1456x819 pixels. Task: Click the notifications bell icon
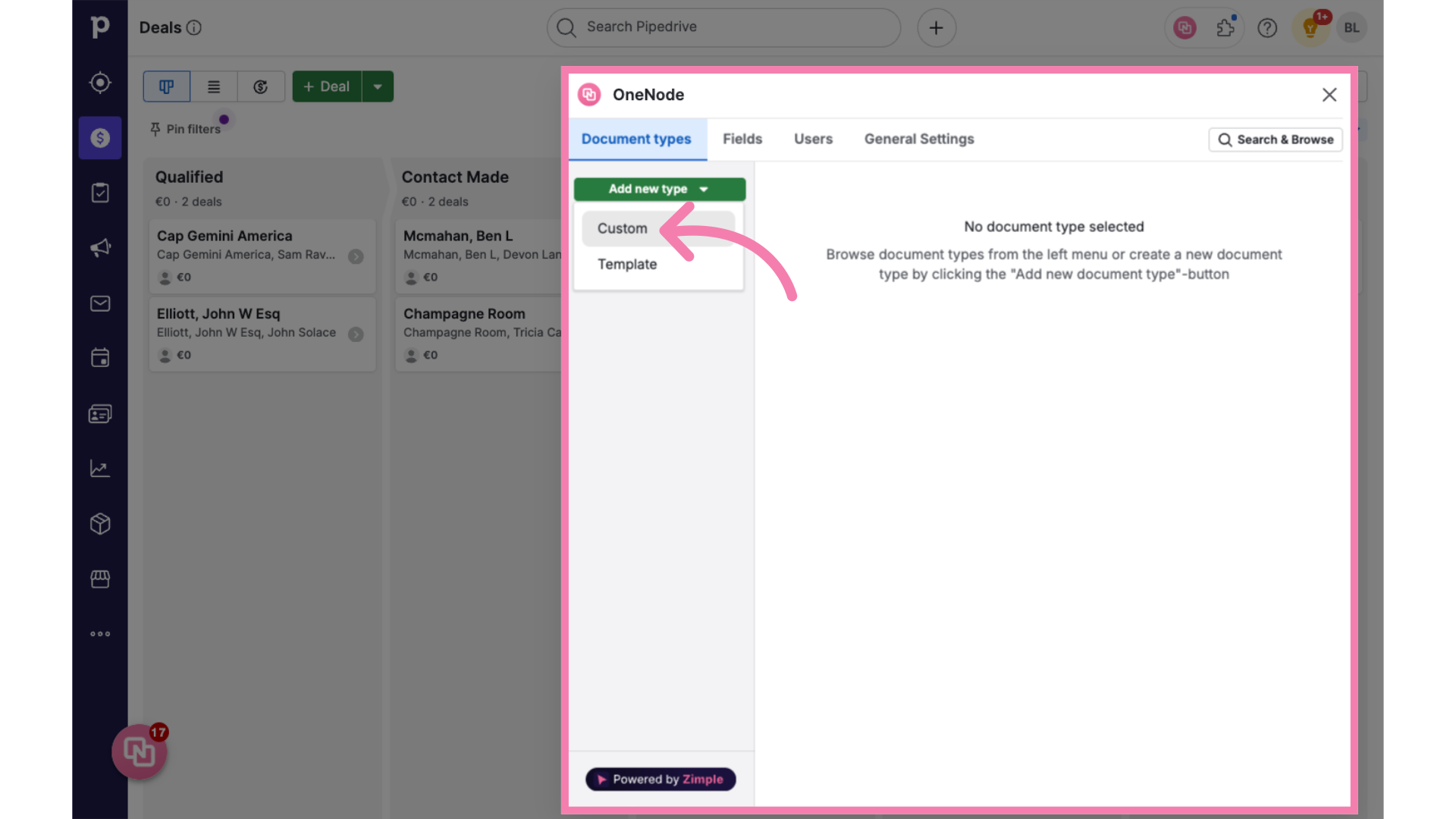coord(1310,27)
